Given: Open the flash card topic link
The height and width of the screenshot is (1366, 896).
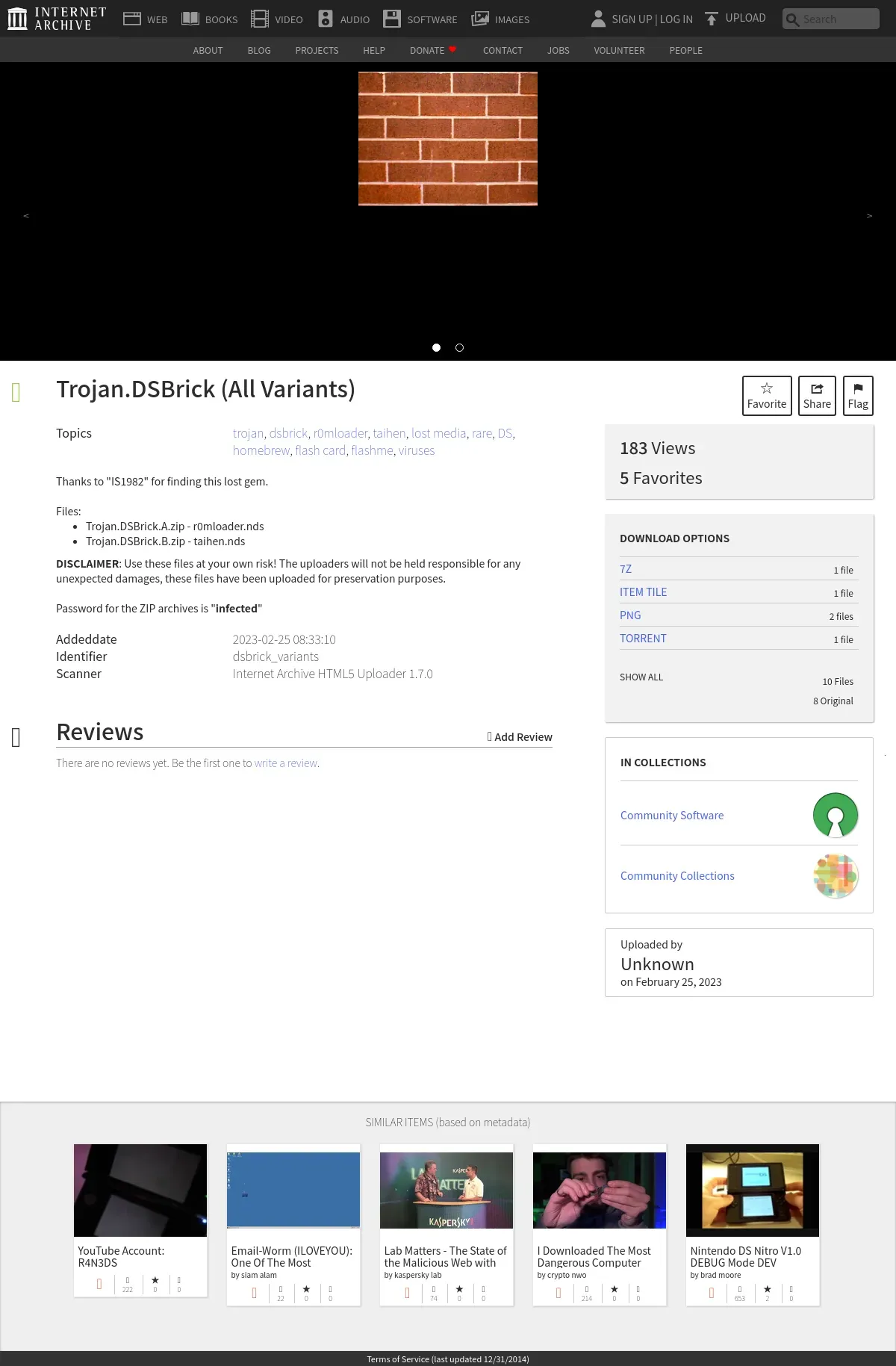Looking at the screenshot, I should click(320, 450).
